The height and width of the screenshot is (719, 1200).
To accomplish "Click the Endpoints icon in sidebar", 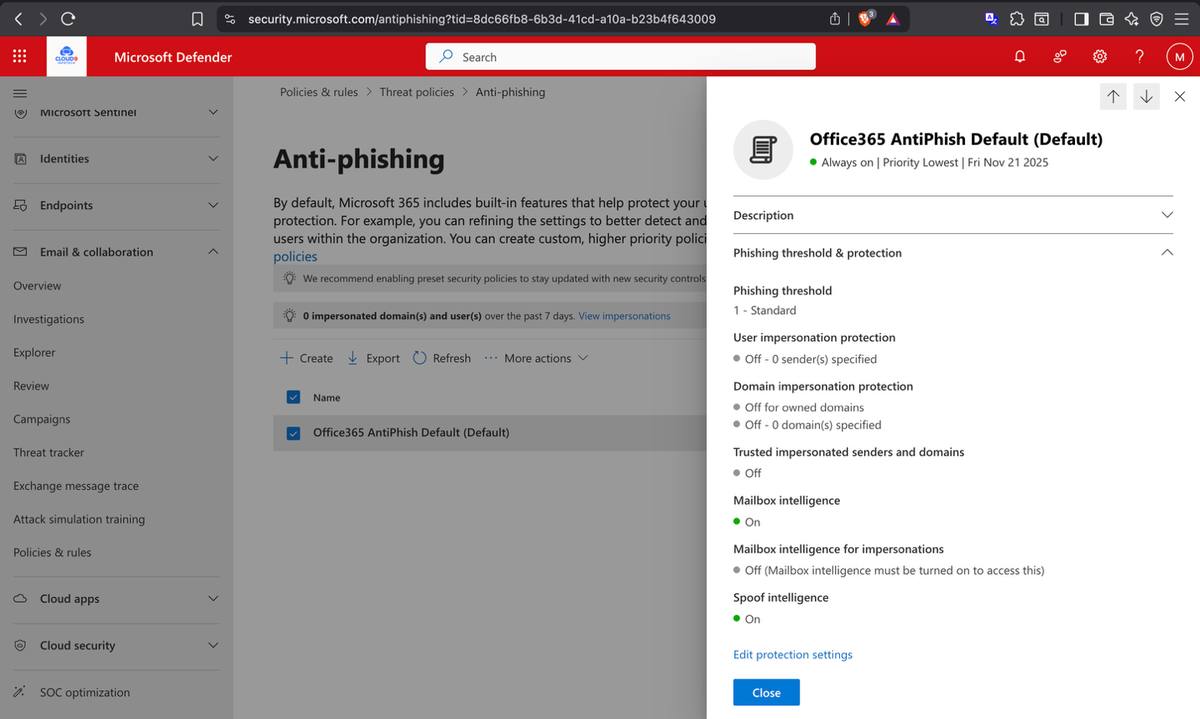I will [20, 205].
